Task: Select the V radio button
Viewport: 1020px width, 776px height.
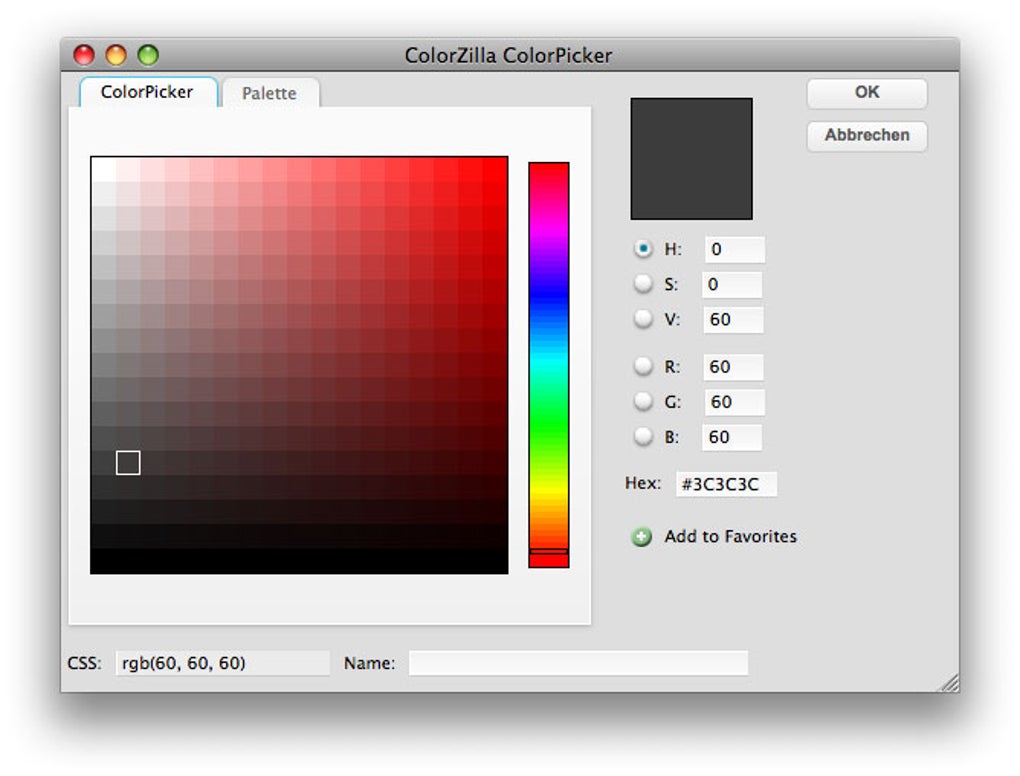Action: coord(644,319)
